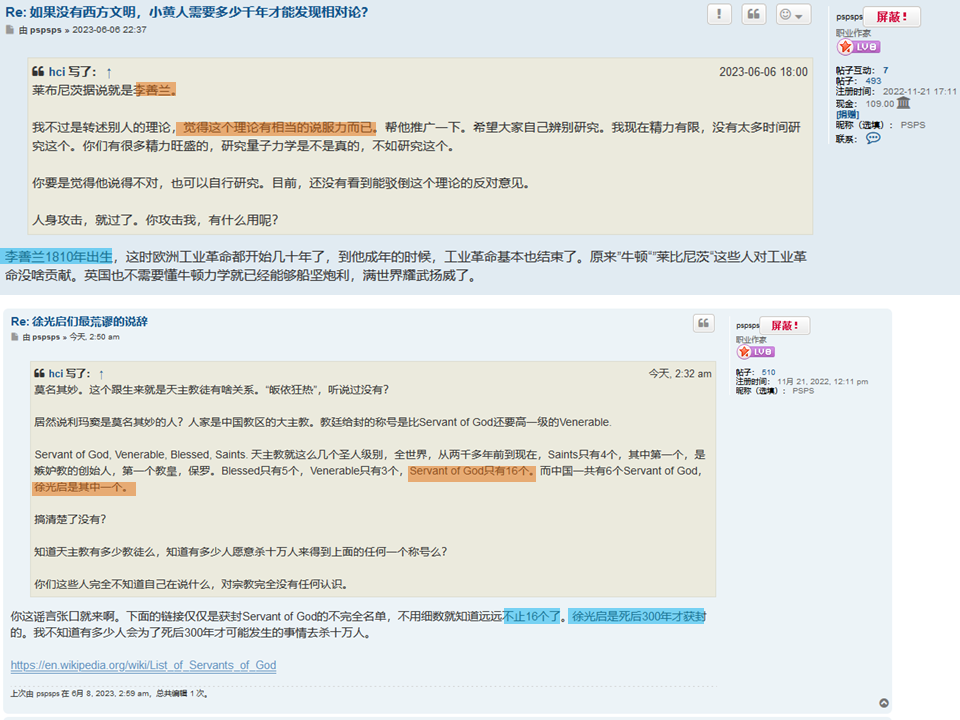Image resolution: width=960 pixels, height=720 pixels.
Task: Click the quote icon on the 徐光启 post
Action: [703, 323]
